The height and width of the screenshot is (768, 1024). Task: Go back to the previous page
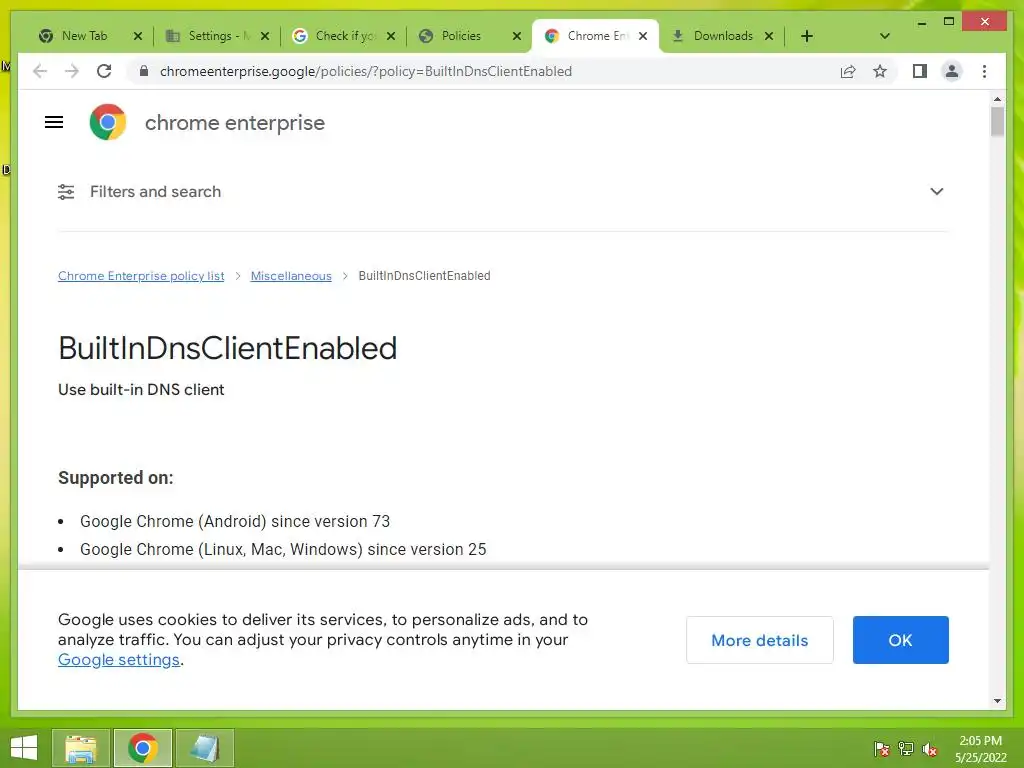tap(40, 71)
